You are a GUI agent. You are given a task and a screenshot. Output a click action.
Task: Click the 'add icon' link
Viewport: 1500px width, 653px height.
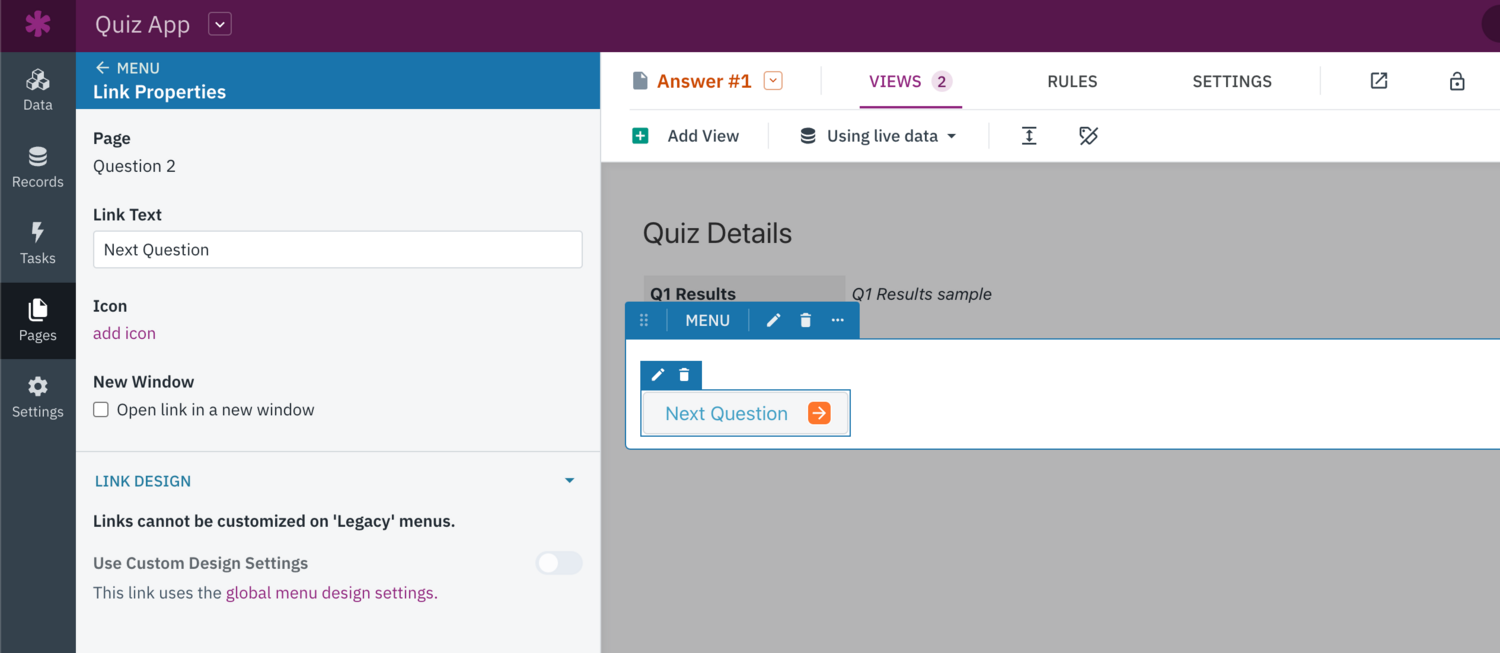point(124,333)
